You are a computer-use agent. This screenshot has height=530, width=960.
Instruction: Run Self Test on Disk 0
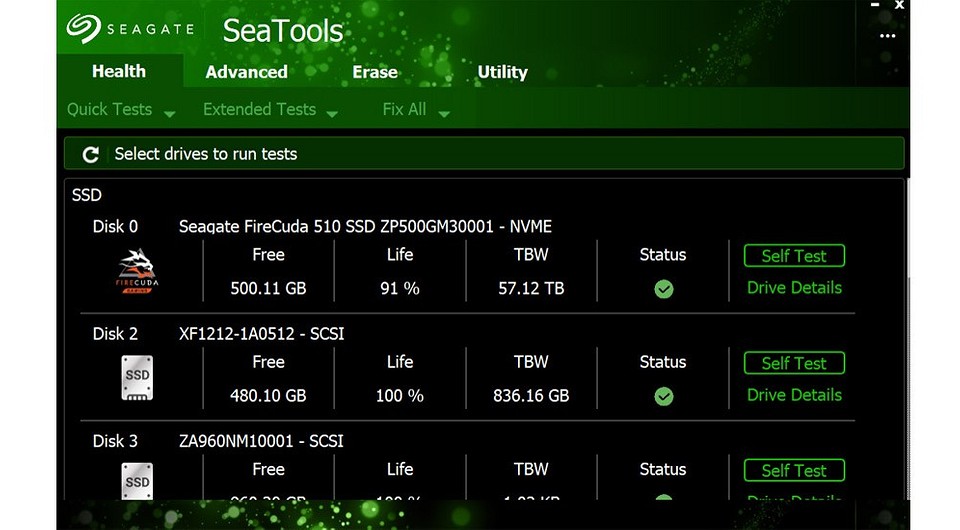(794, 256)
